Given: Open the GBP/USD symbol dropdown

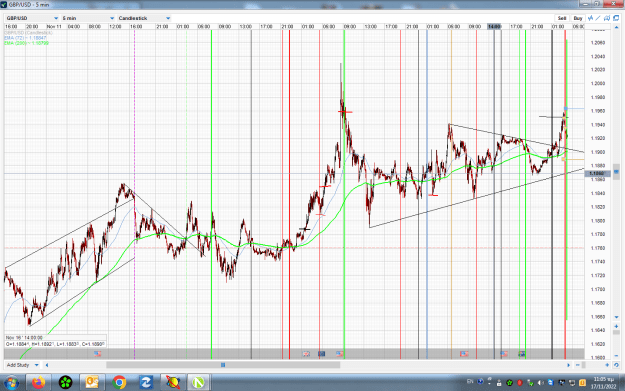Looking at the screenshot, I should (x=32, y=18).
